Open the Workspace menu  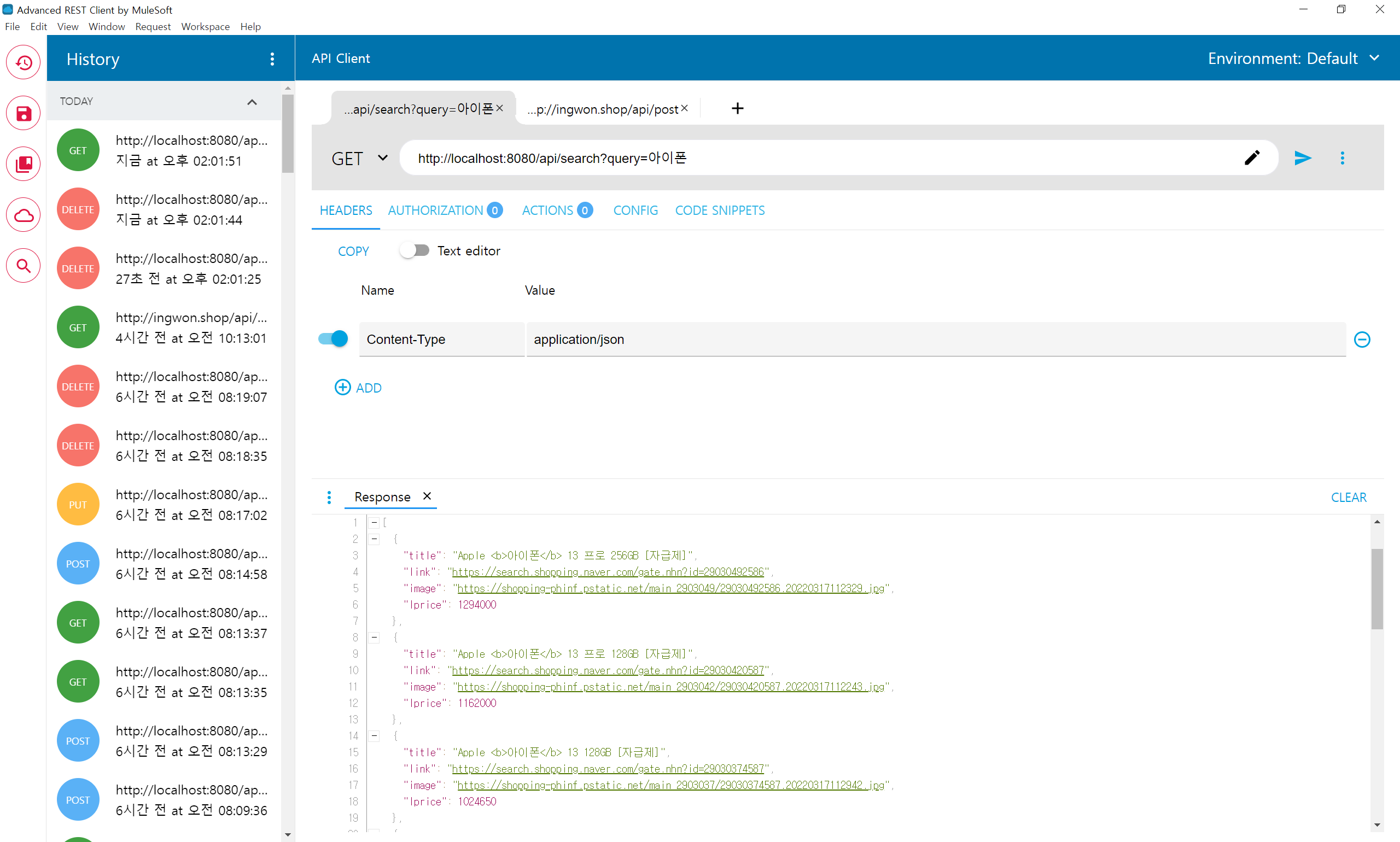[206, 27]
